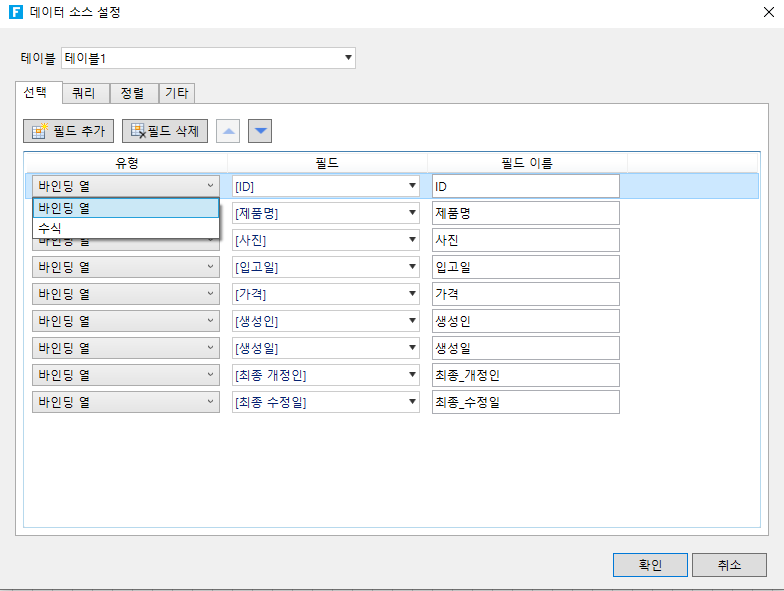Expand the [가격] field dropdown
The height and width of the screenshot is (591, 784).
pyautogui.click(x=412, y=294)
